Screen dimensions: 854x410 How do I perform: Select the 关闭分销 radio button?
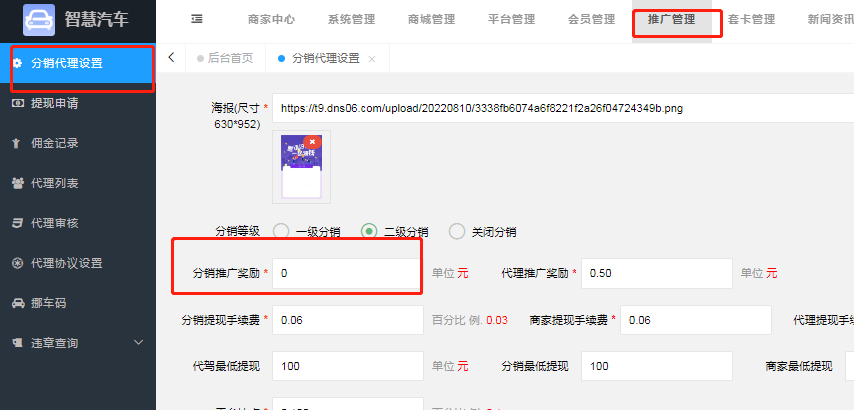(457, 231)
